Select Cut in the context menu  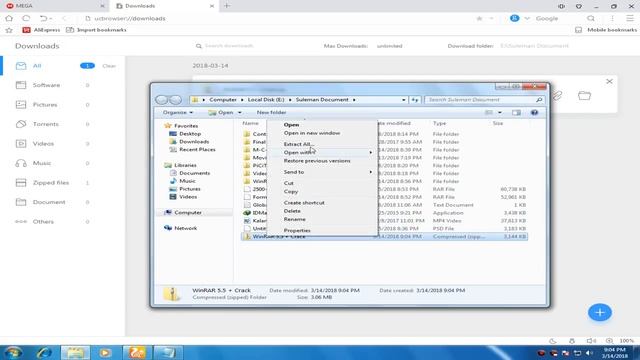coord(289,183)
